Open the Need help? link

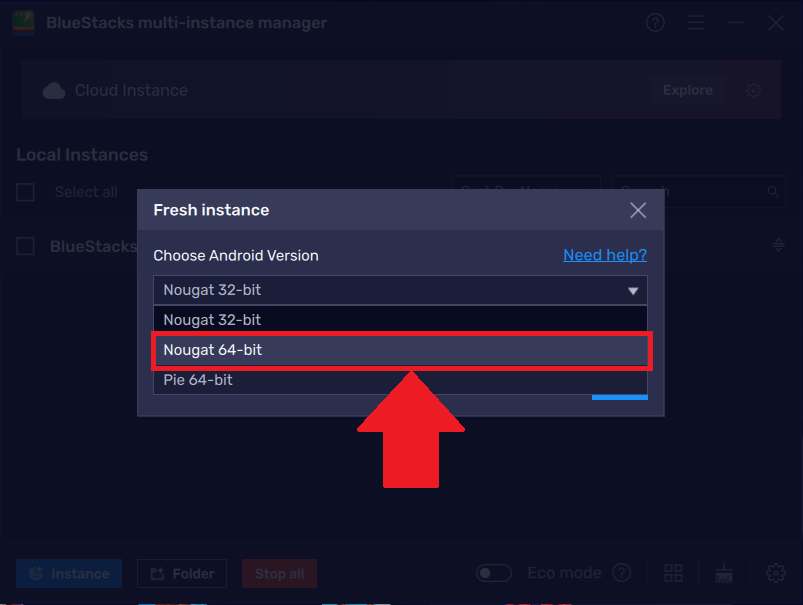[x=605, y=255]
